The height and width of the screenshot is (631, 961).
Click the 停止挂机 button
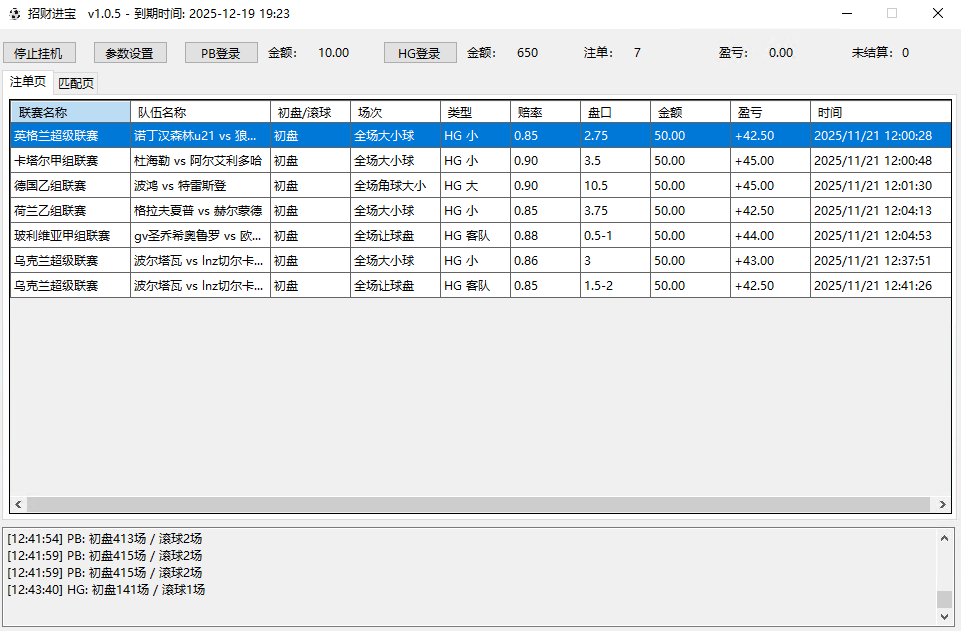39,52
